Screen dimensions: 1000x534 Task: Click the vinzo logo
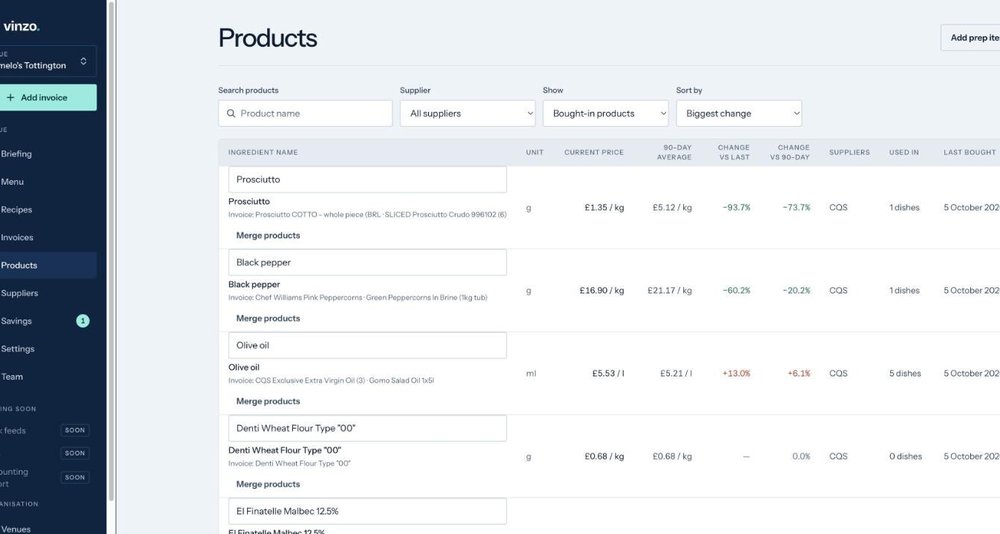[x=21, y=27]
